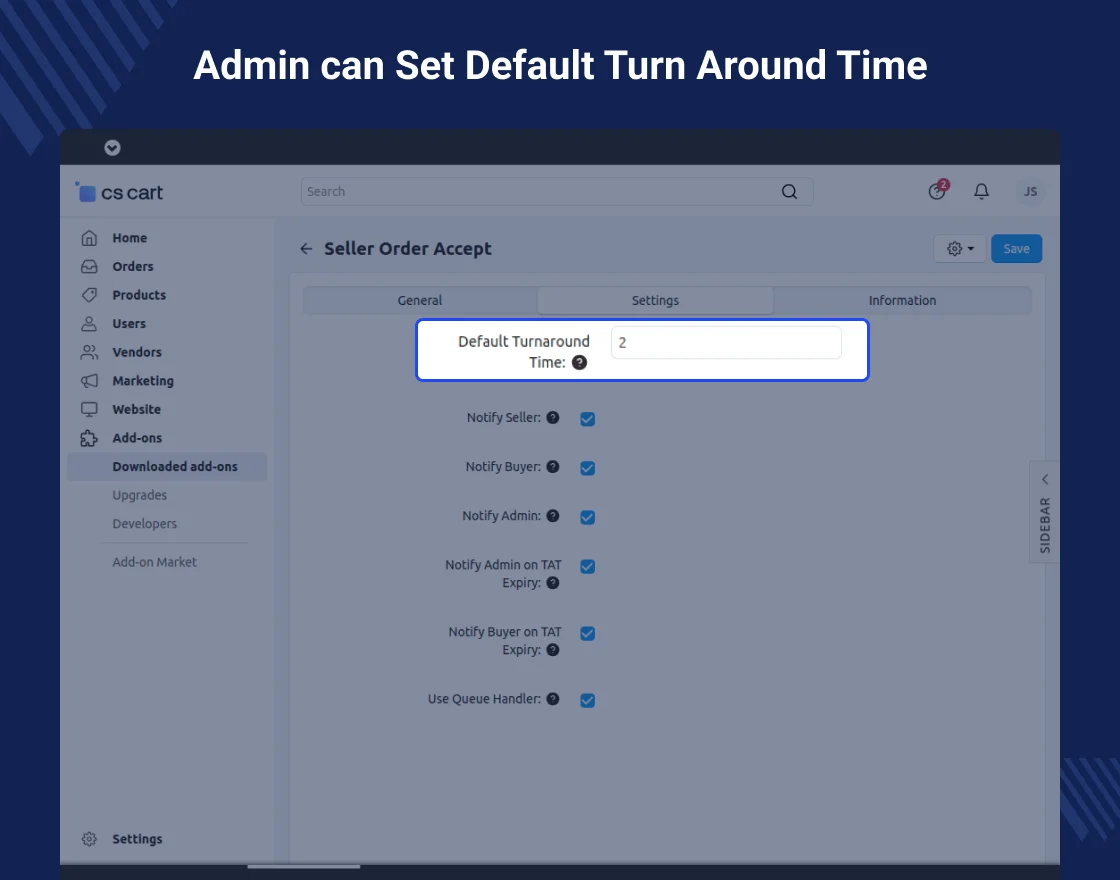
Task: Click the CS-Cart logo
Action: [x=120, y=193]
